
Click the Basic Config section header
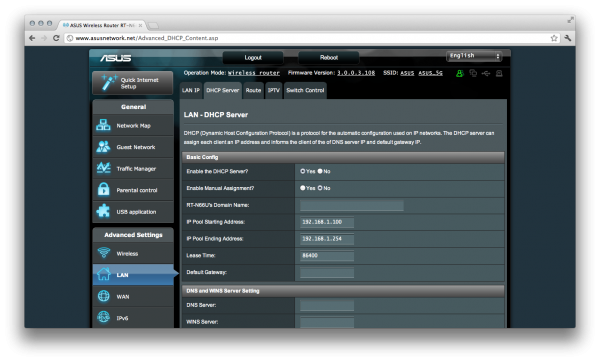coord(343,157)
